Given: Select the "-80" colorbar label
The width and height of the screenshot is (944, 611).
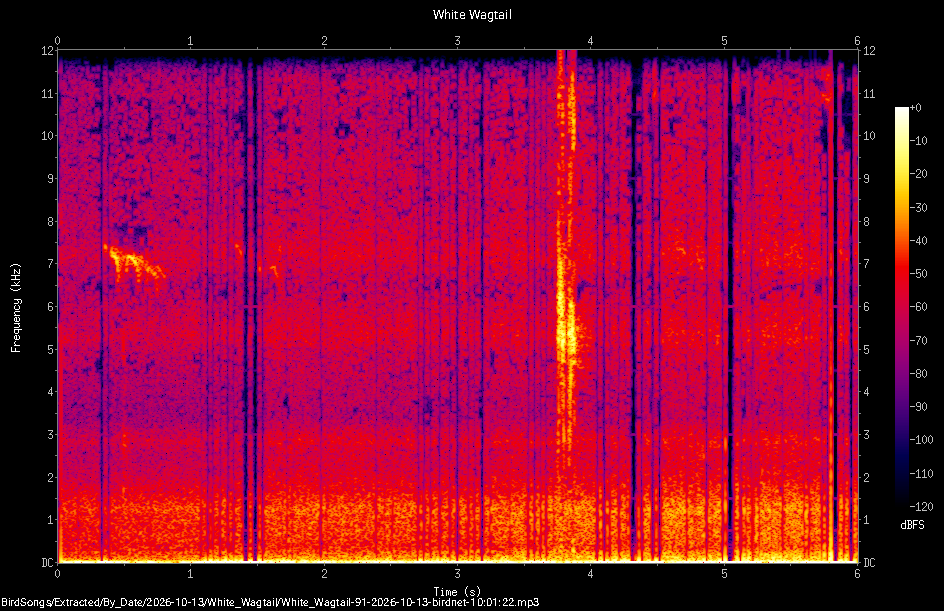Looking at the screenshot, I should 919,374.
